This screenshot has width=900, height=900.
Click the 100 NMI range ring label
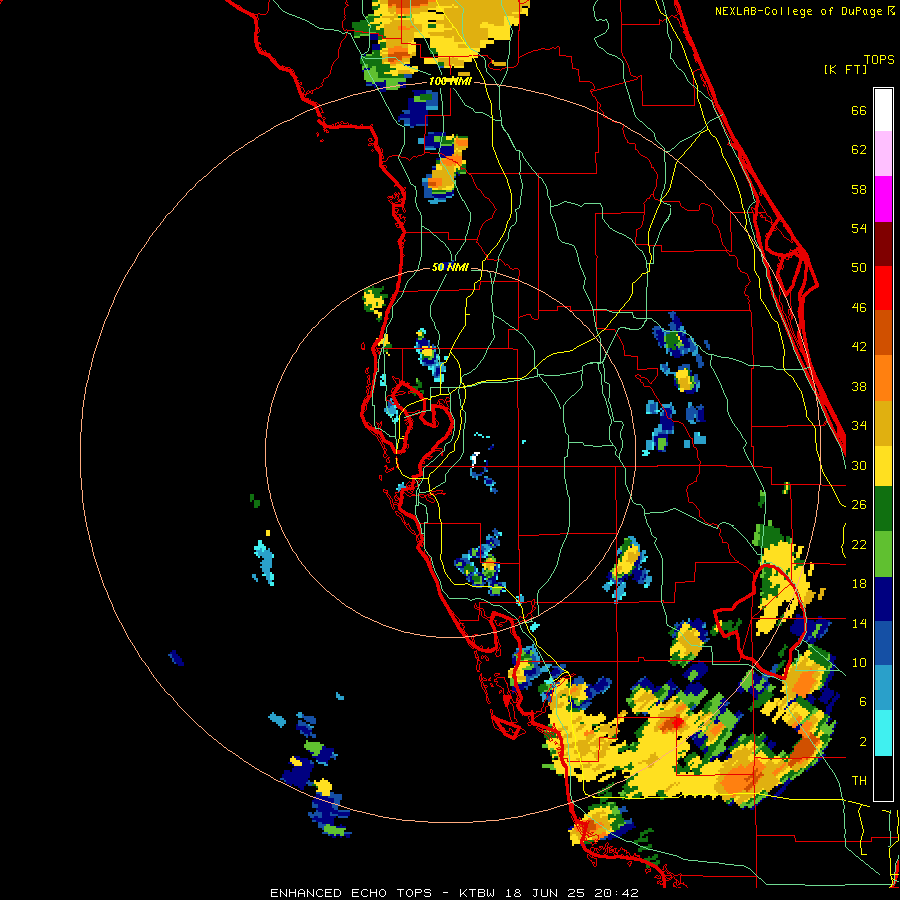click(x=449, y=82)
